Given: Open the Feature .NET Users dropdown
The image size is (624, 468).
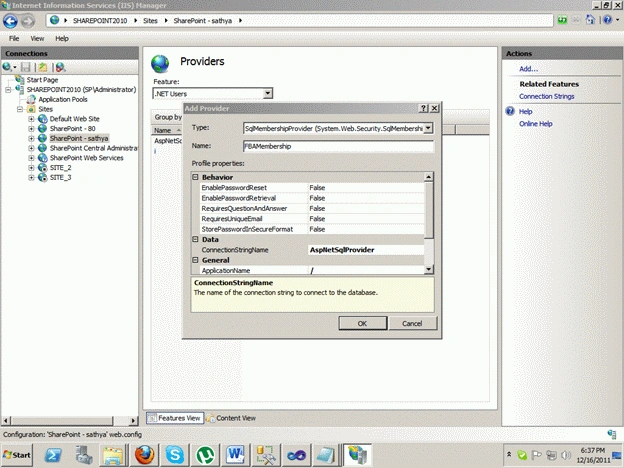Looking at the screenshot, I should [x=268, y=94].
